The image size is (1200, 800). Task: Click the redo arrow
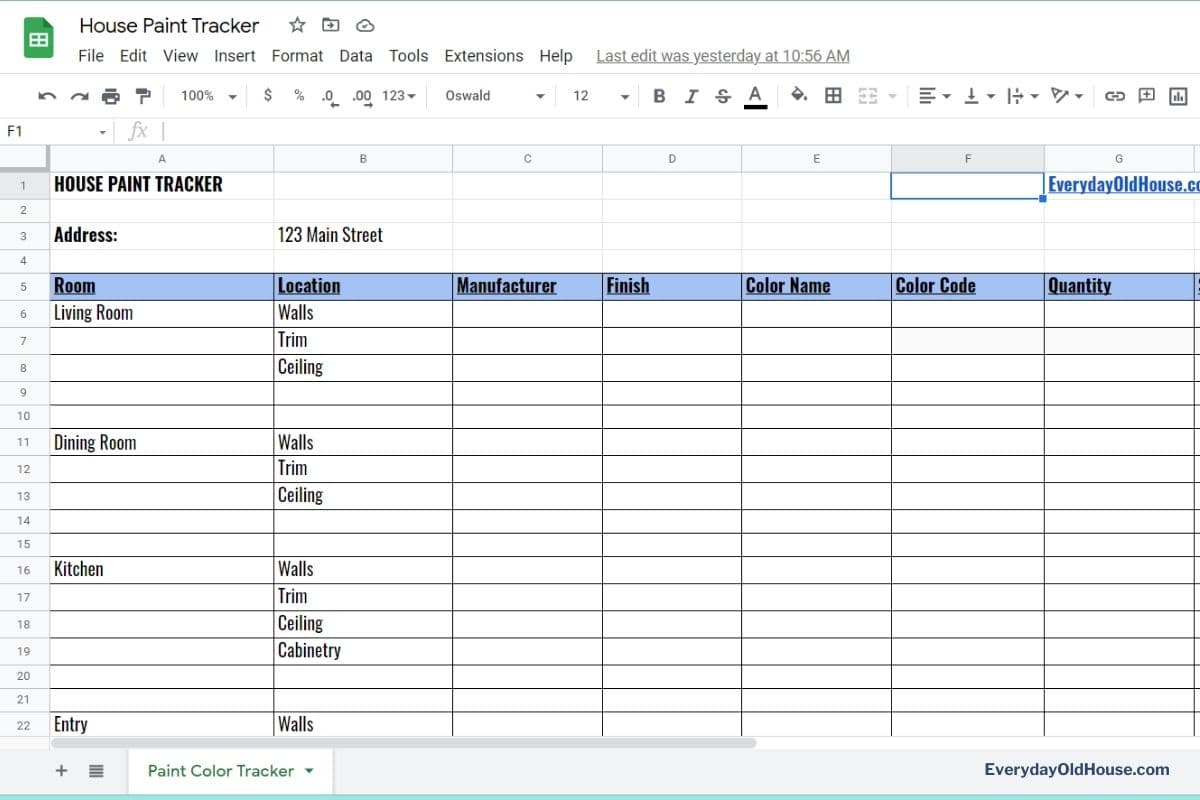coord(79,96)
